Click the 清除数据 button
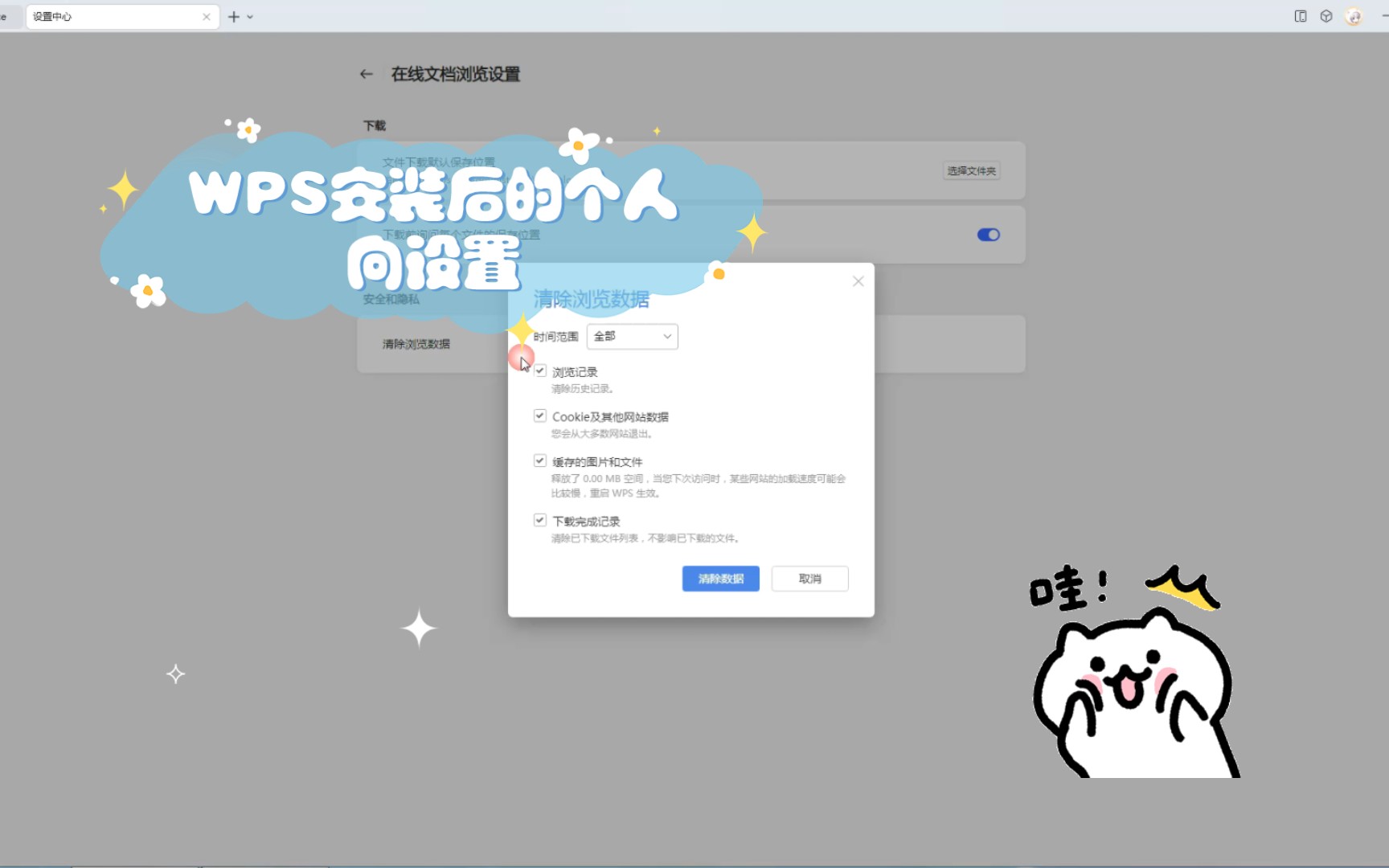 pos(719,578)
